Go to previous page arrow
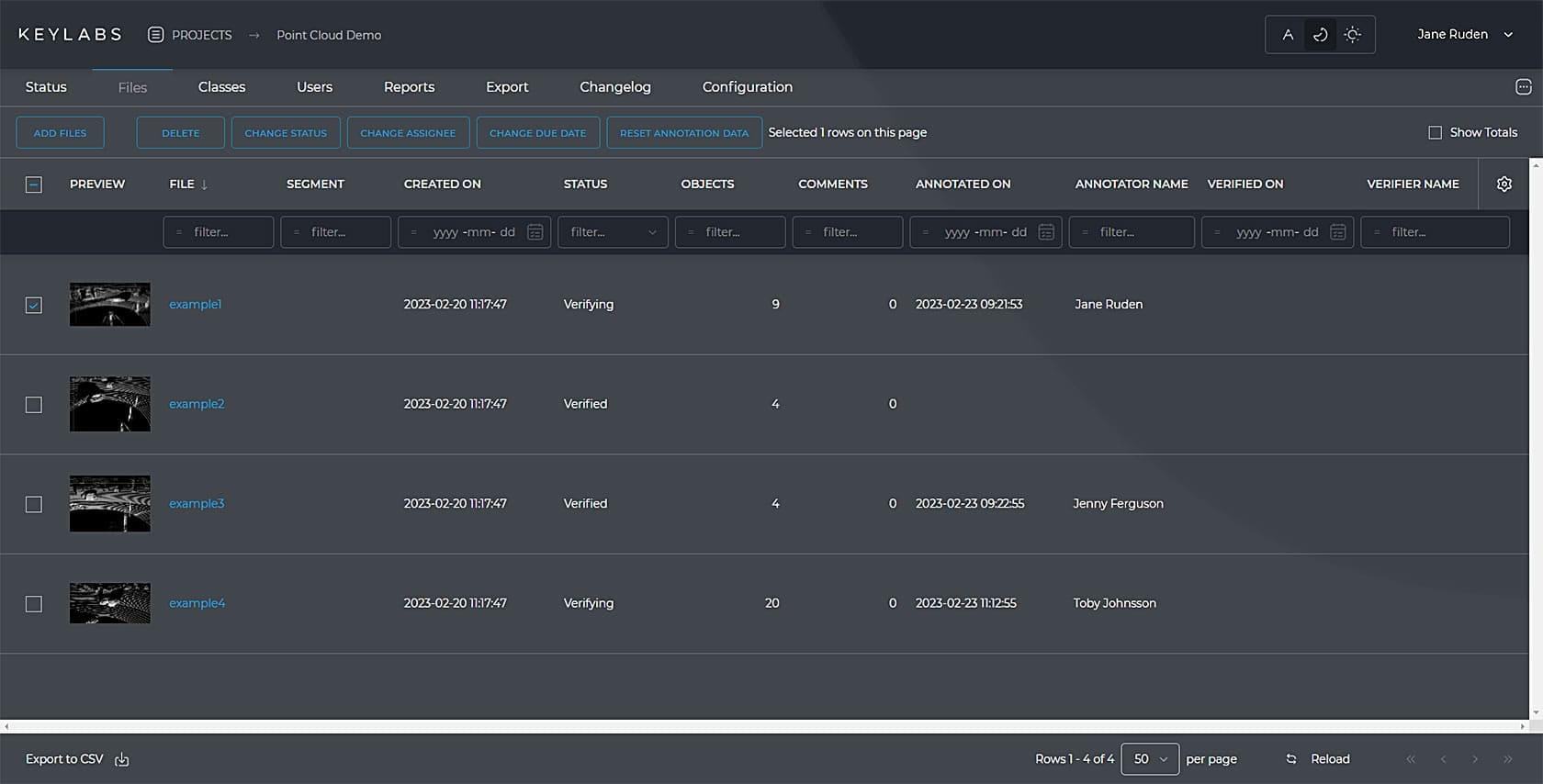This screenshot has width=1543, height=784. (1443, 759)
